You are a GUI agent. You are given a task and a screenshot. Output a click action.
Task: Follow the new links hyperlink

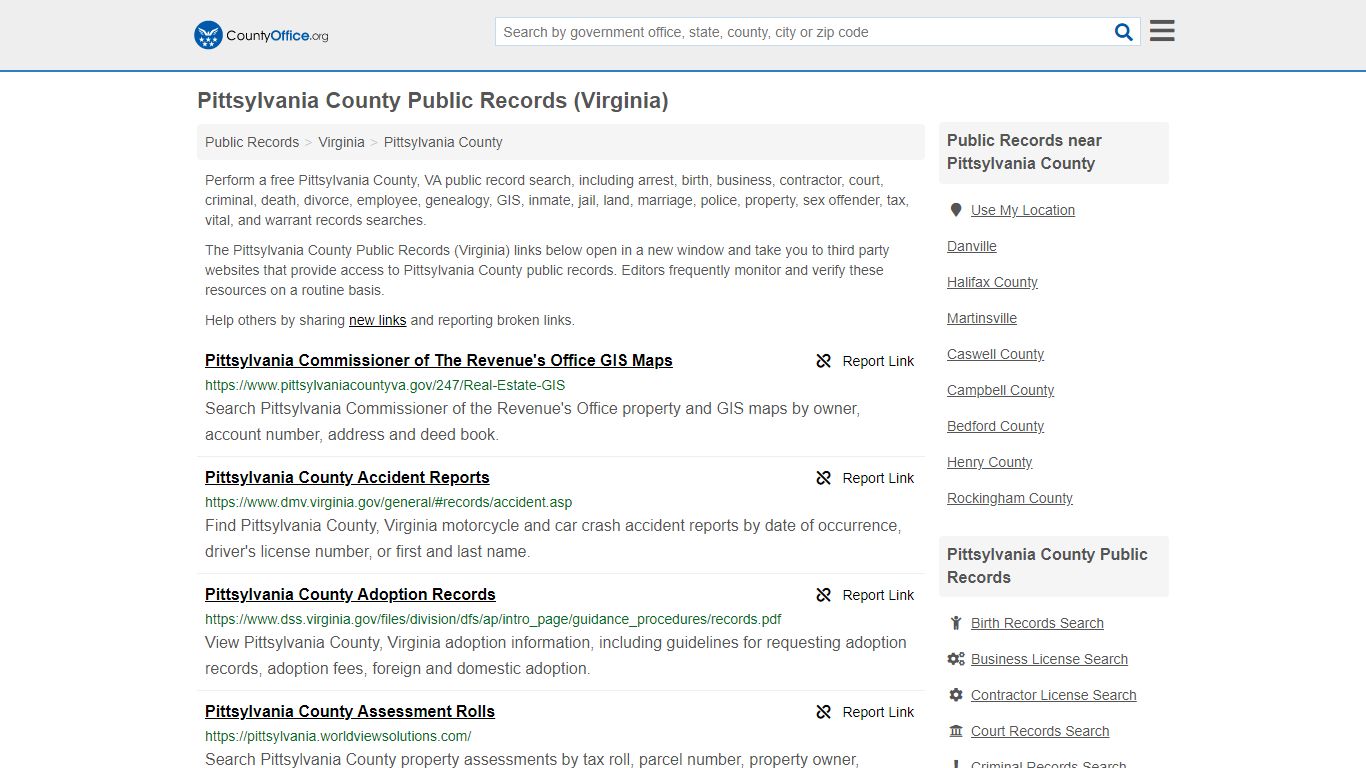point(377,320)
